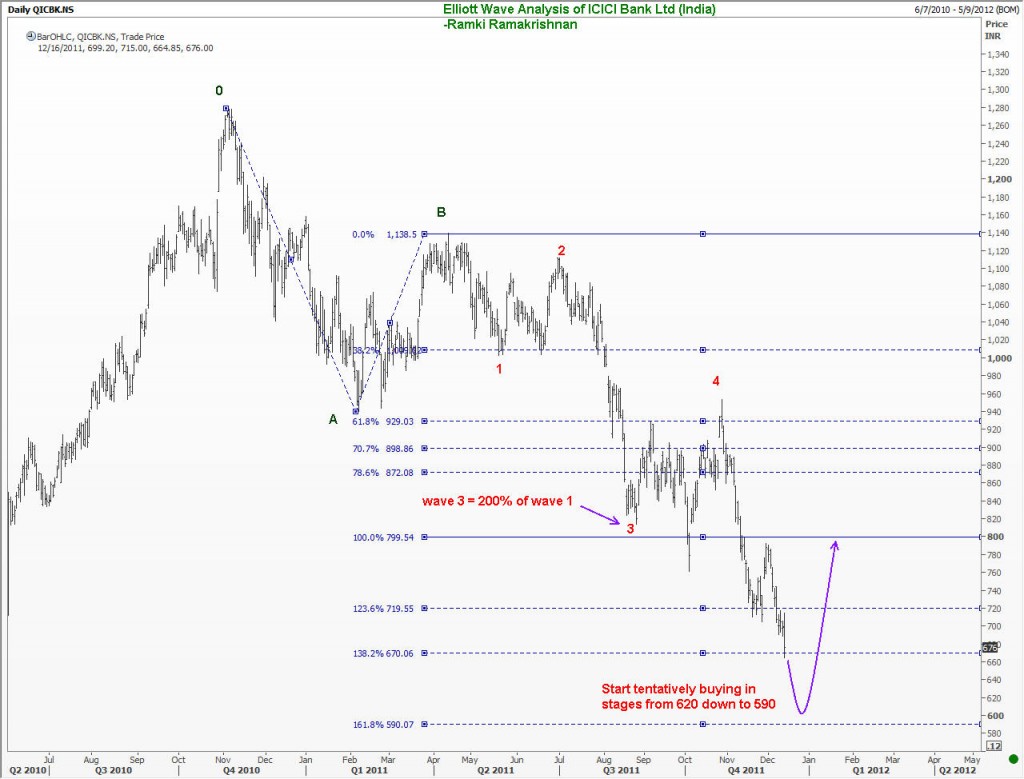Click the '-Ramki Ramakrishnan' author label
The image size is (1024, 779).
[x=510, y=25]
